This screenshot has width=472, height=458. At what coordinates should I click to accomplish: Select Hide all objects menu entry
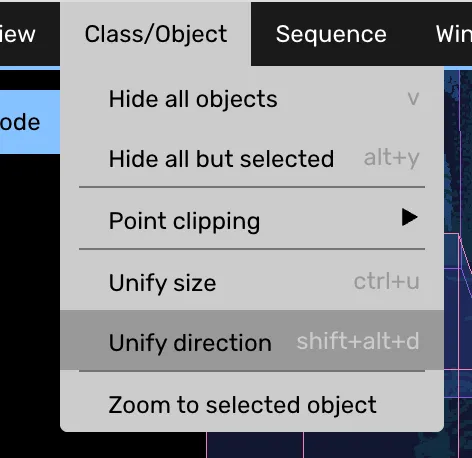pos(252,99)
